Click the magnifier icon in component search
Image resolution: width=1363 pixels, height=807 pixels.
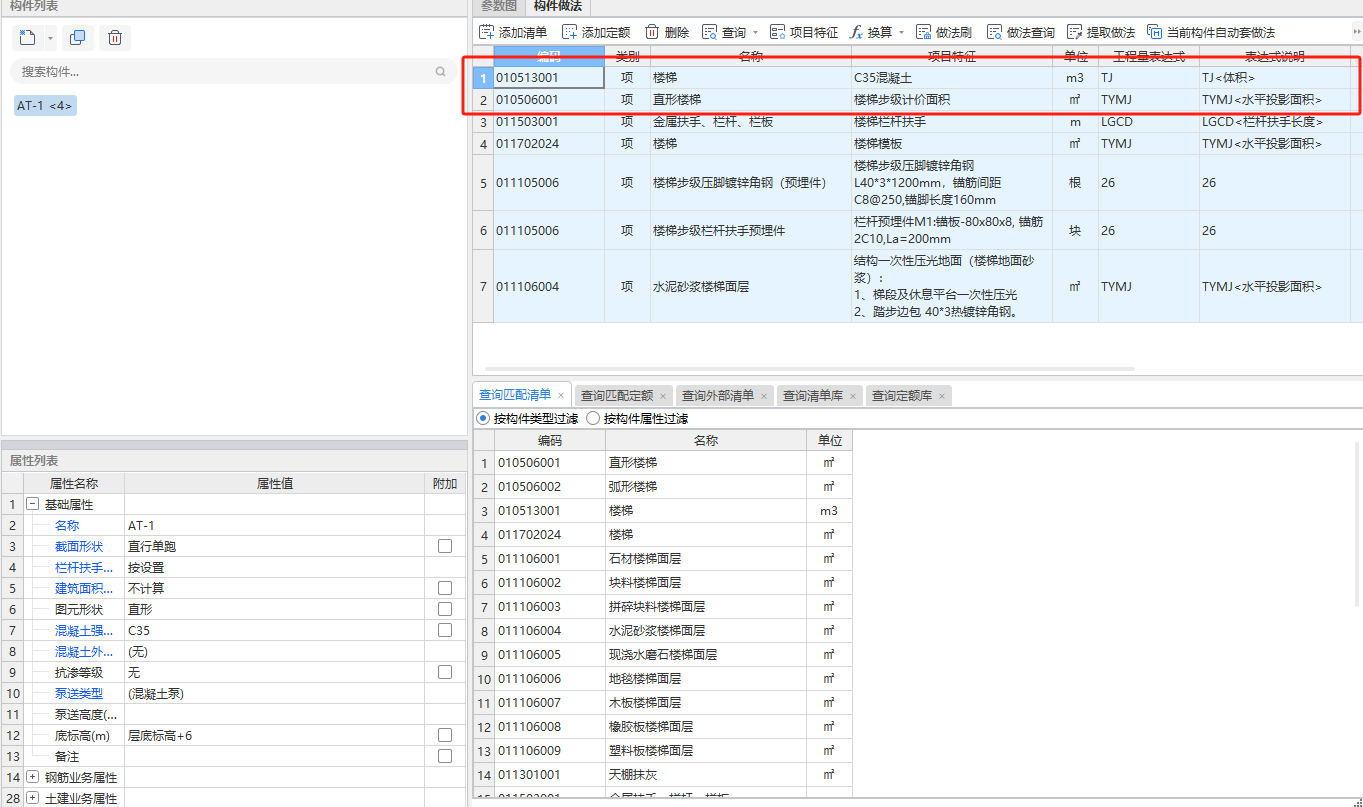click(440, 72)
